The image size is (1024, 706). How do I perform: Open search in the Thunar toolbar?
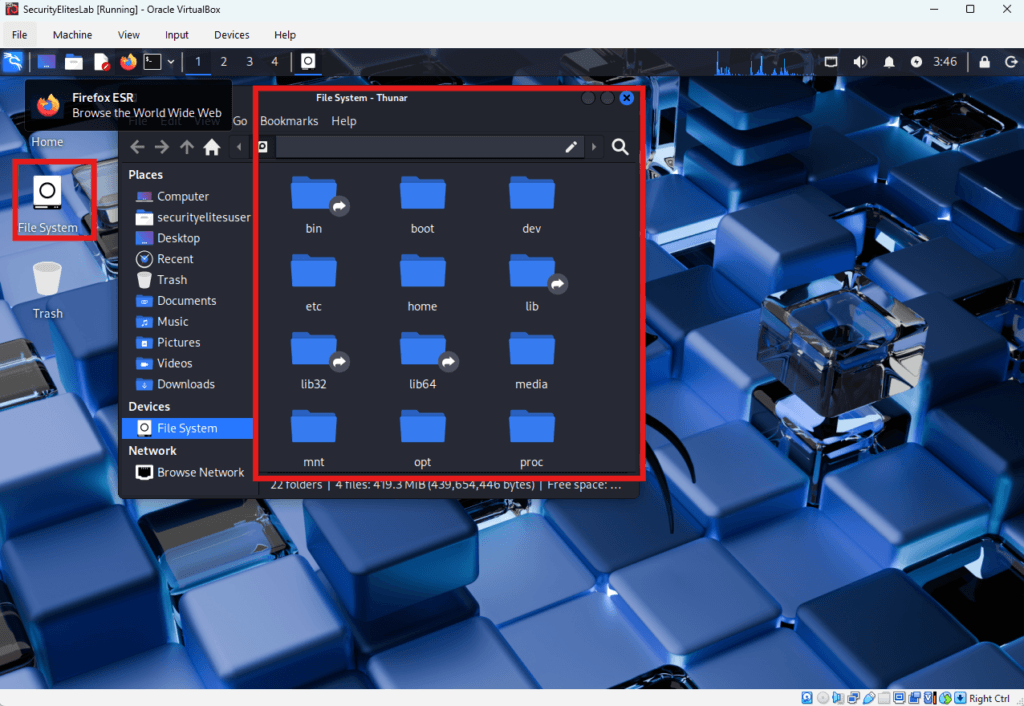(x=620, y=147)
